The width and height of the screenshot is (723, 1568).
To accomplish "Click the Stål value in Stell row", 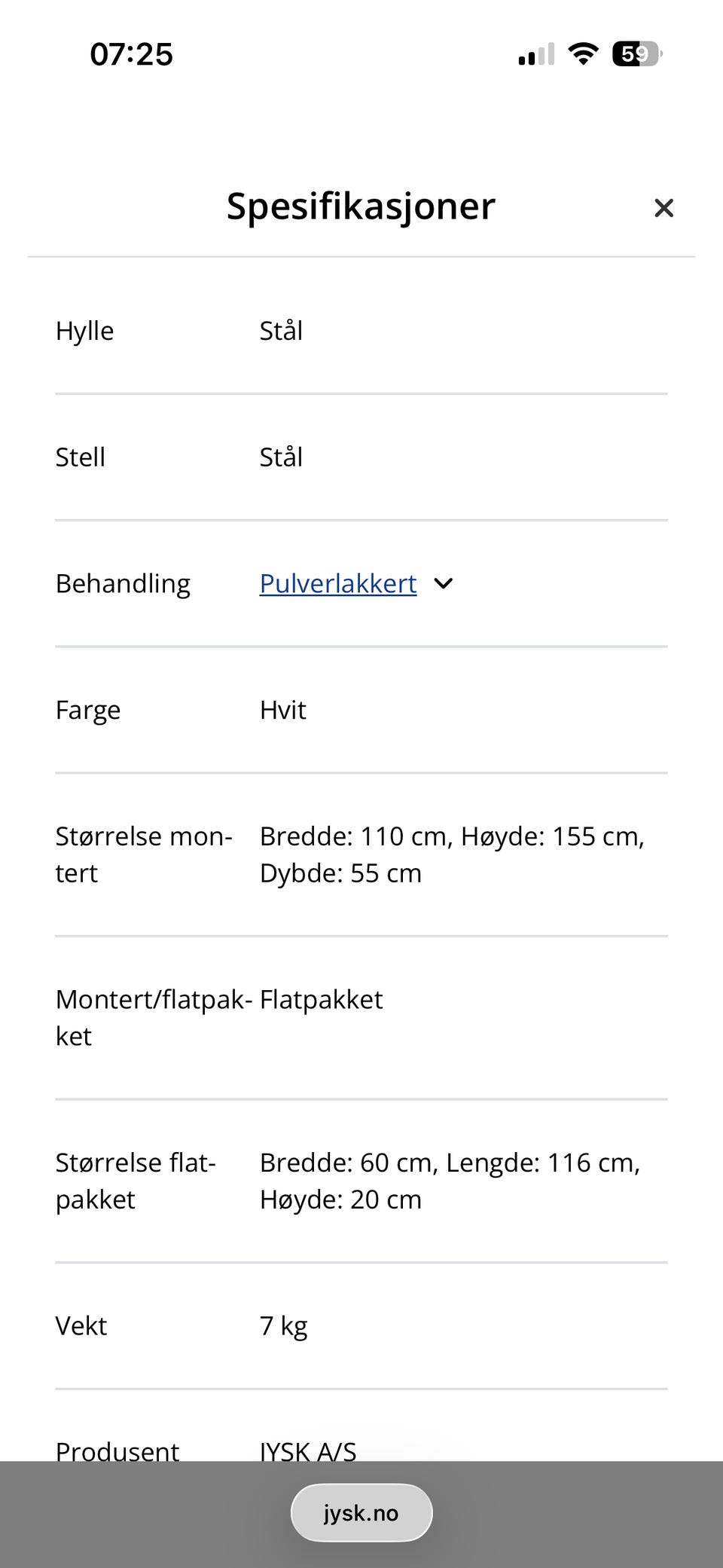I will click(x=281, y=457).
